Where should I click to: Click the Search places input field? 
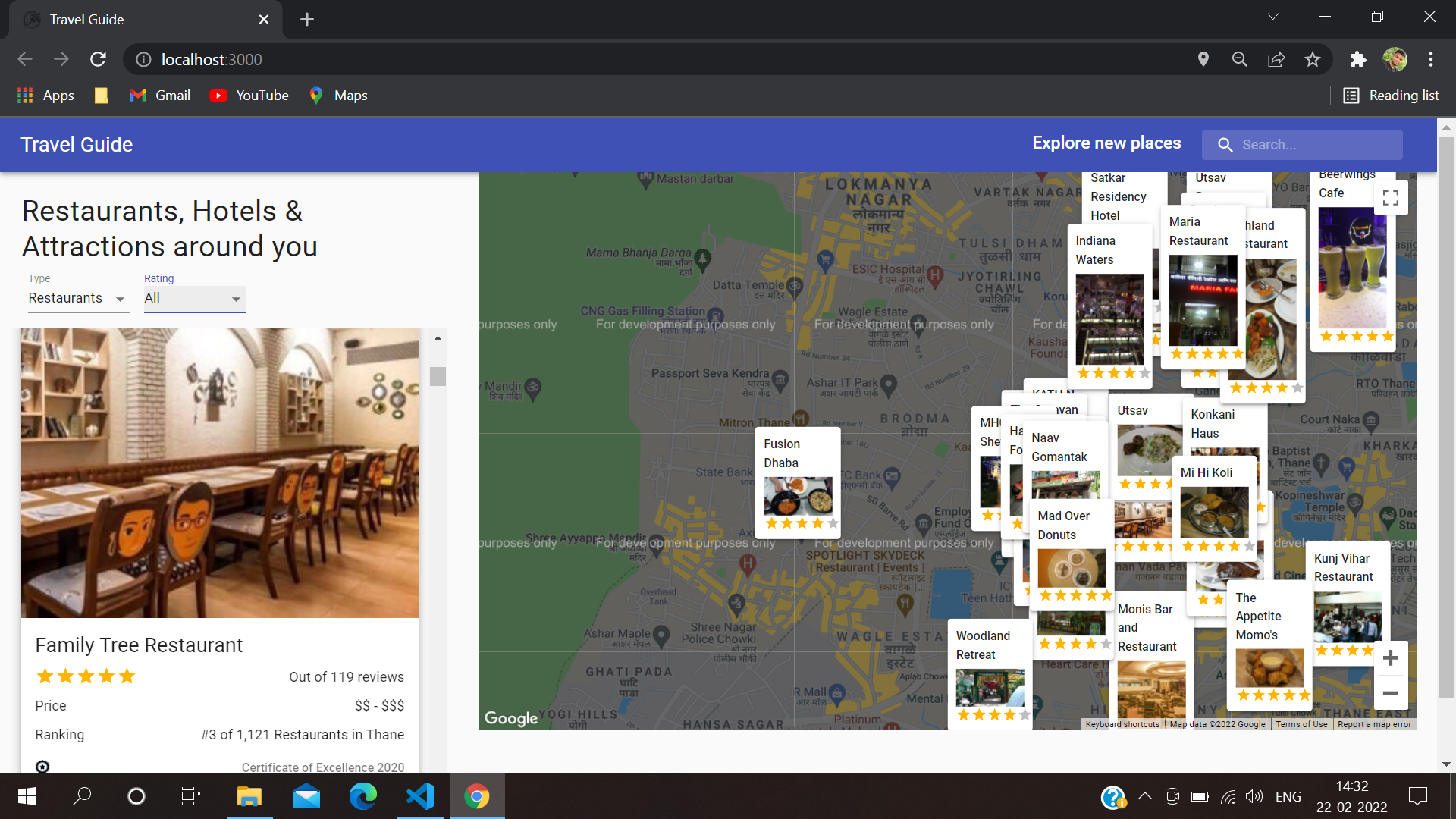click(x=1302, y=145)
